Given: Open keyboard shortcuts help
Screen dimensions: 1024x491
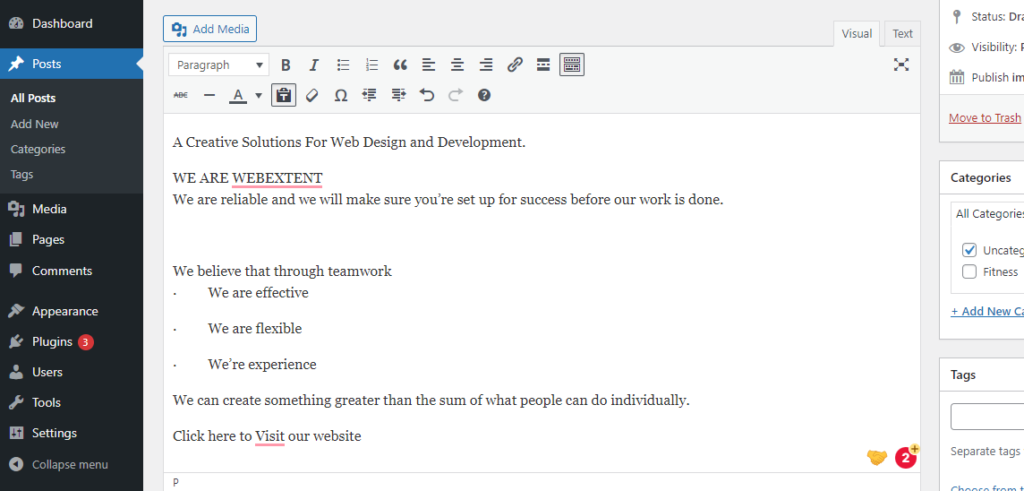Looking at the screenshot, I should (x=484, y=95).
